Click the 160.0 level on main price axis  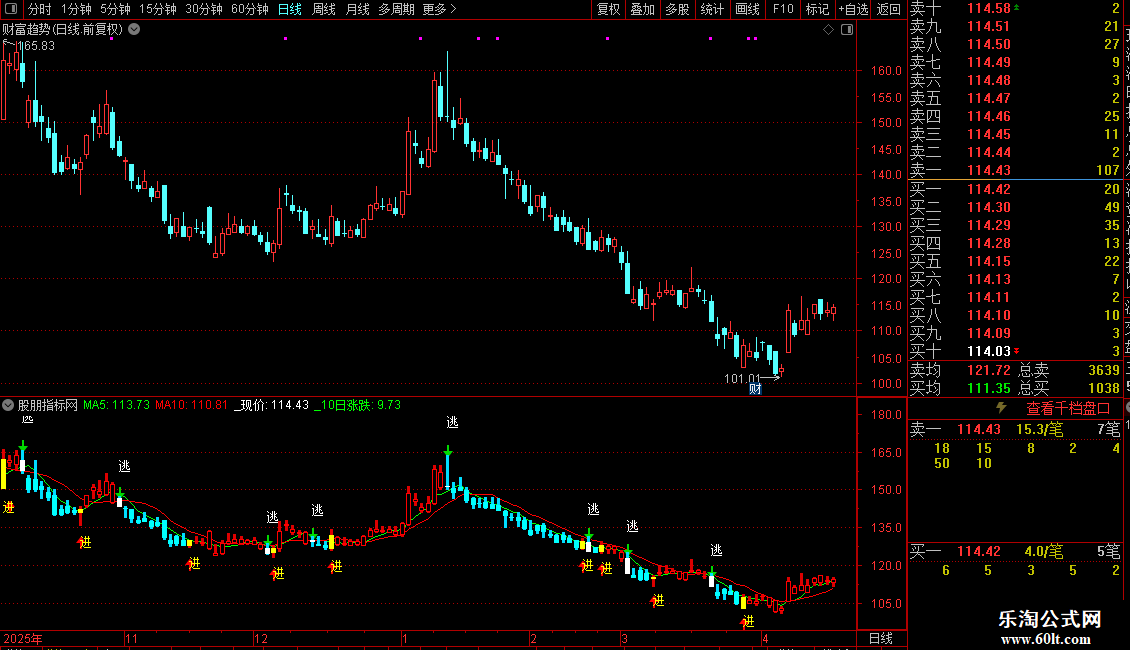[886, 71]
